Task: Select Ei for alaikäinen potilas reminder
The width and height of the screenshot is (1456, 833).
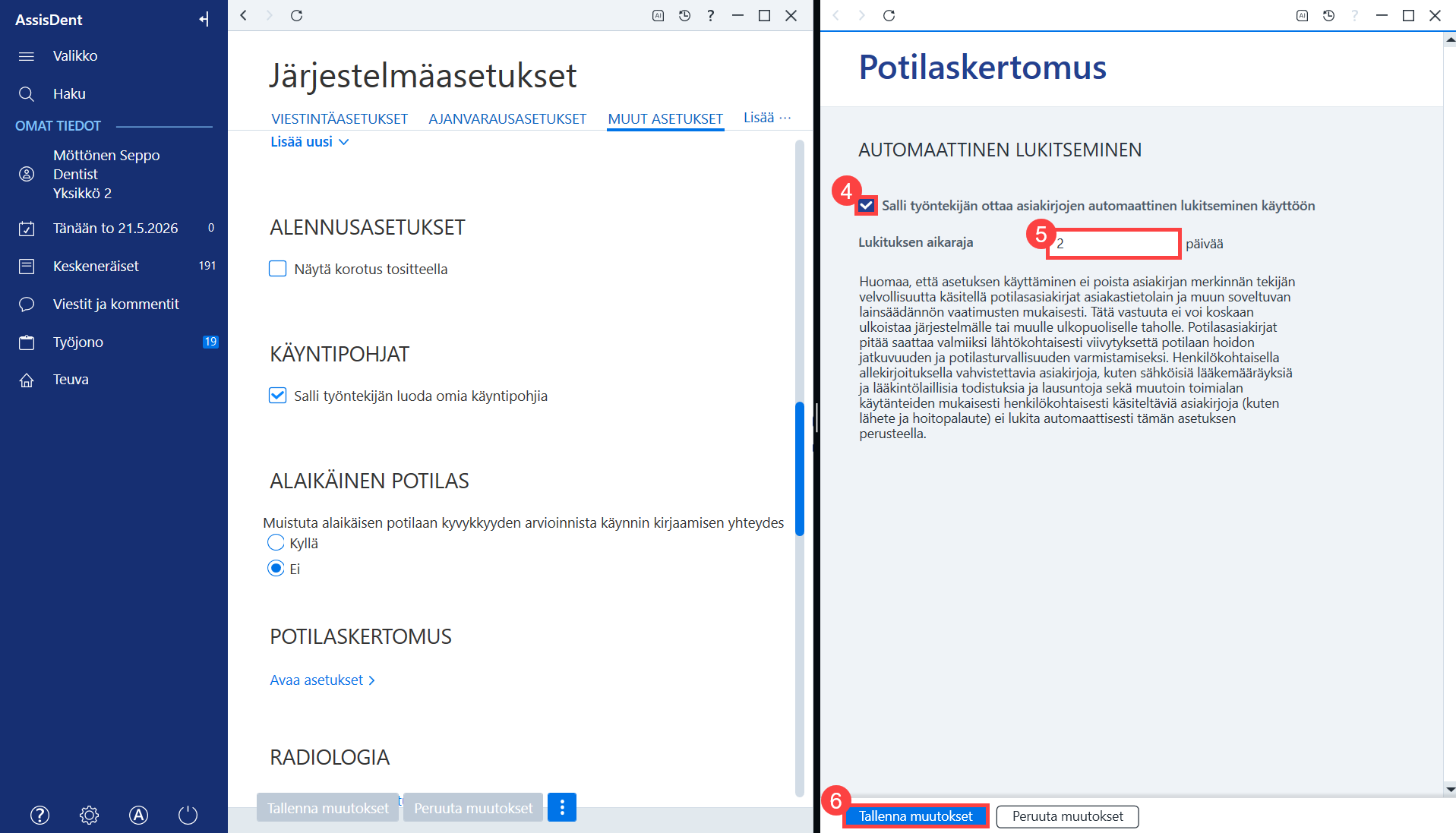Action: (276, 569)
